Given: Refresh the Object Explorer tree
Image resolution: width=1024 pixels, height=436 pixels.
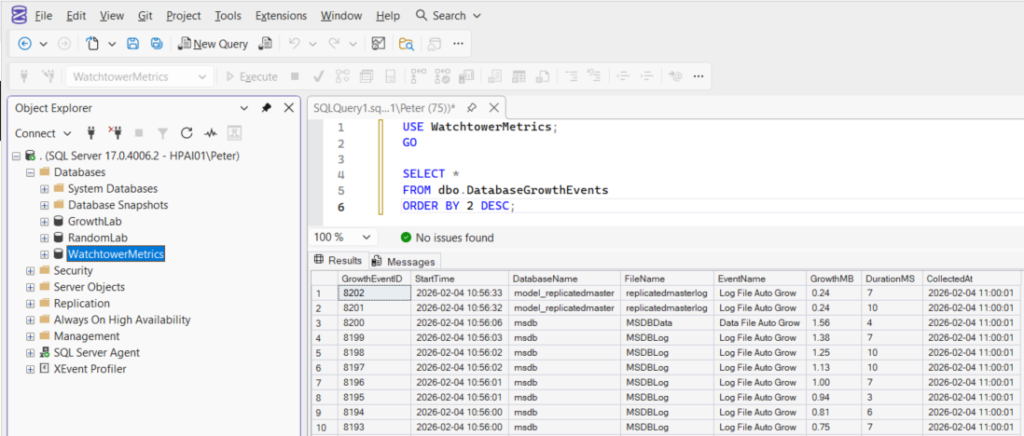Looking at the screenshot, I should tap(187, 133).
